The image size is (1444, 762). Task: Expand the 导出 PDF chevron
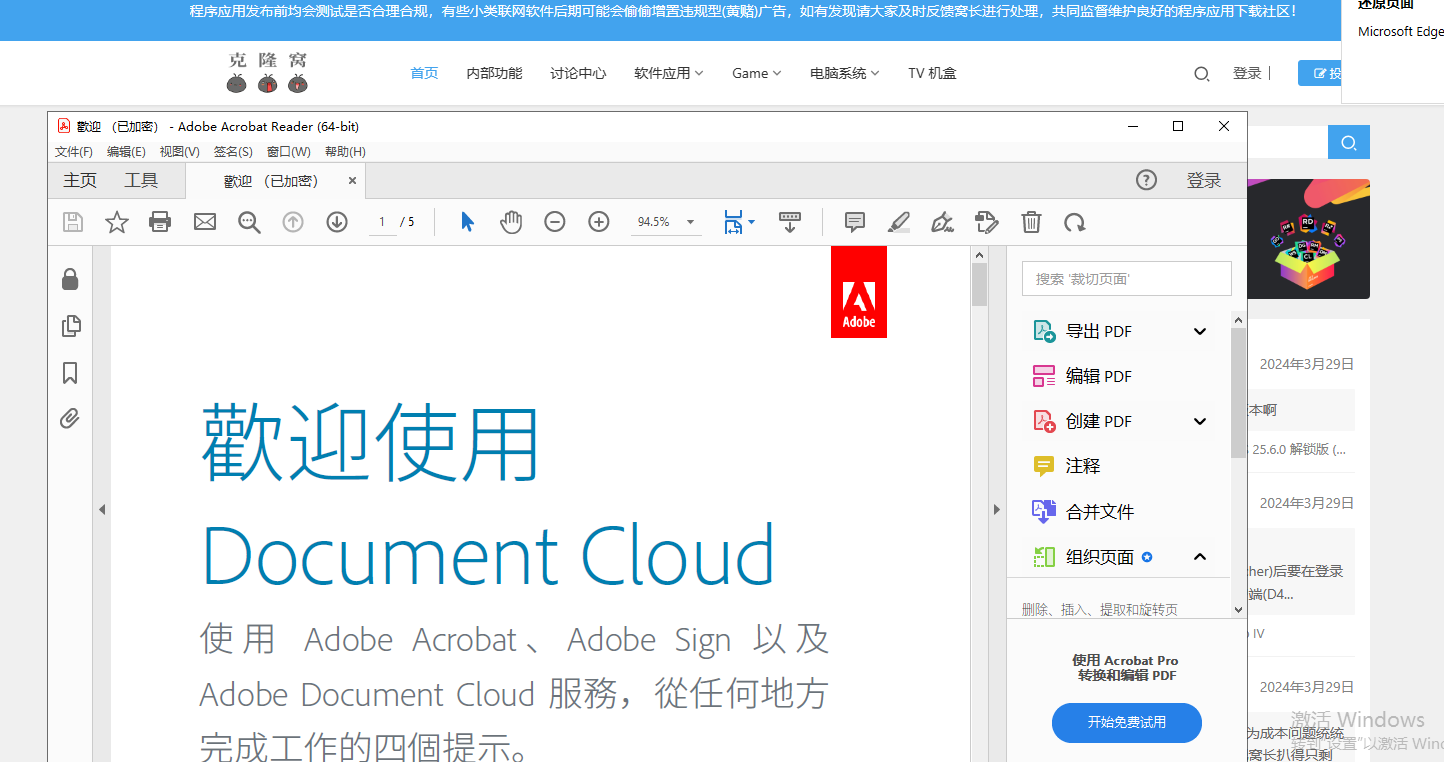click(x=1200, y=331)
